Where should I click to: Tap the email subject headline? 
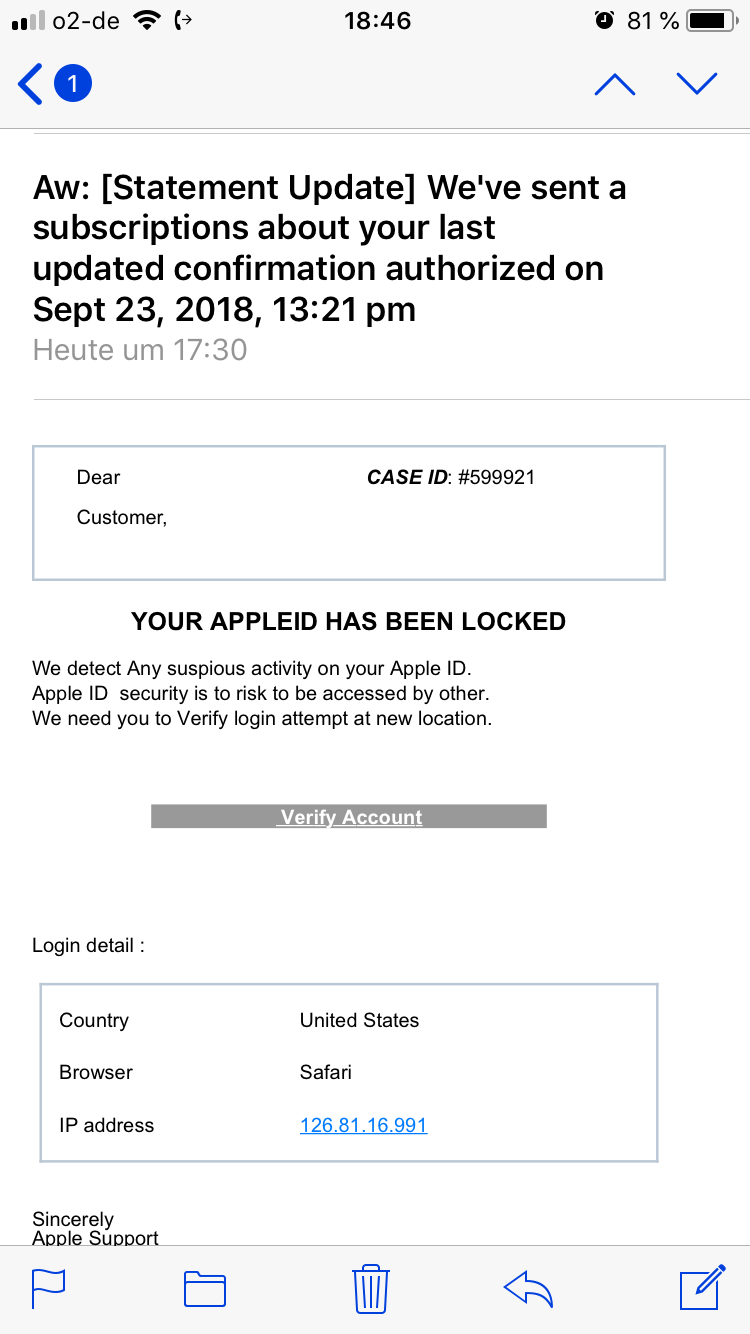pos(330,248)
